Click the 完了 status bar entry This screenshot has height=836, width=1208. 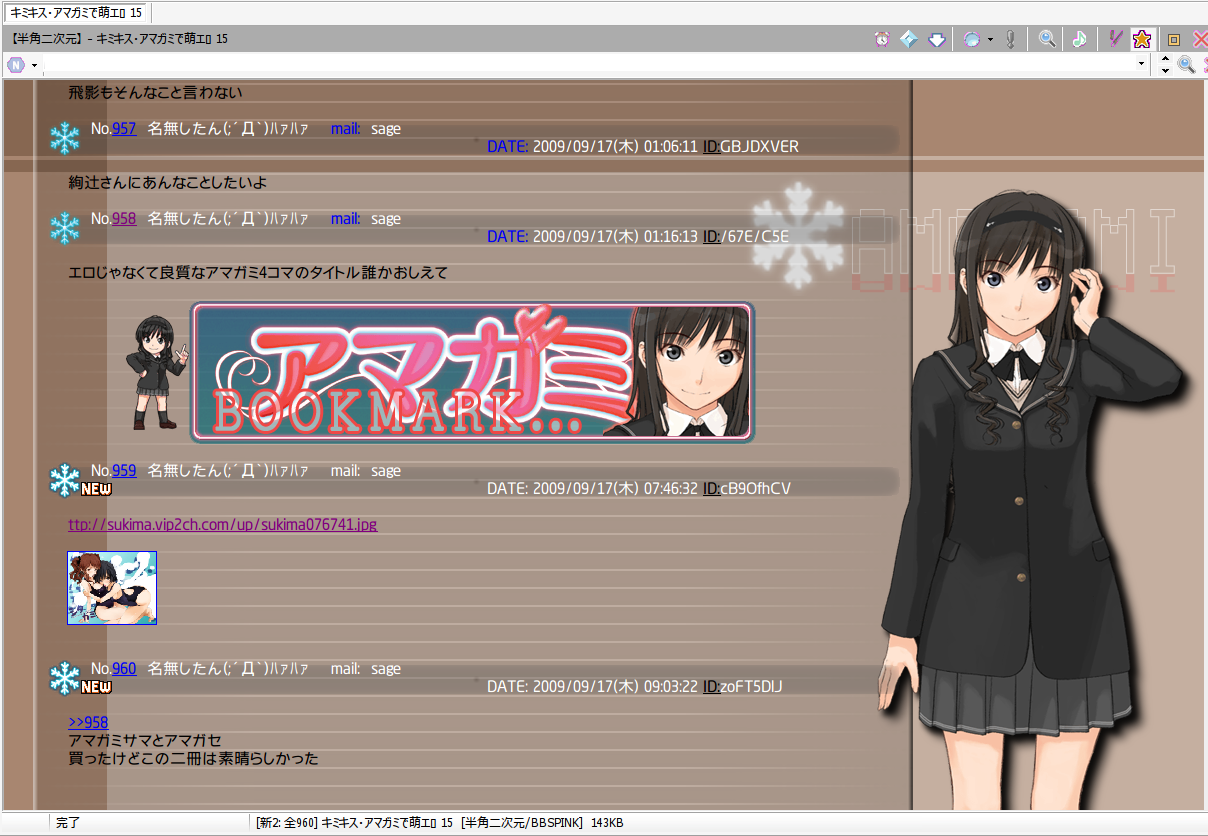(x=68, y=823)
